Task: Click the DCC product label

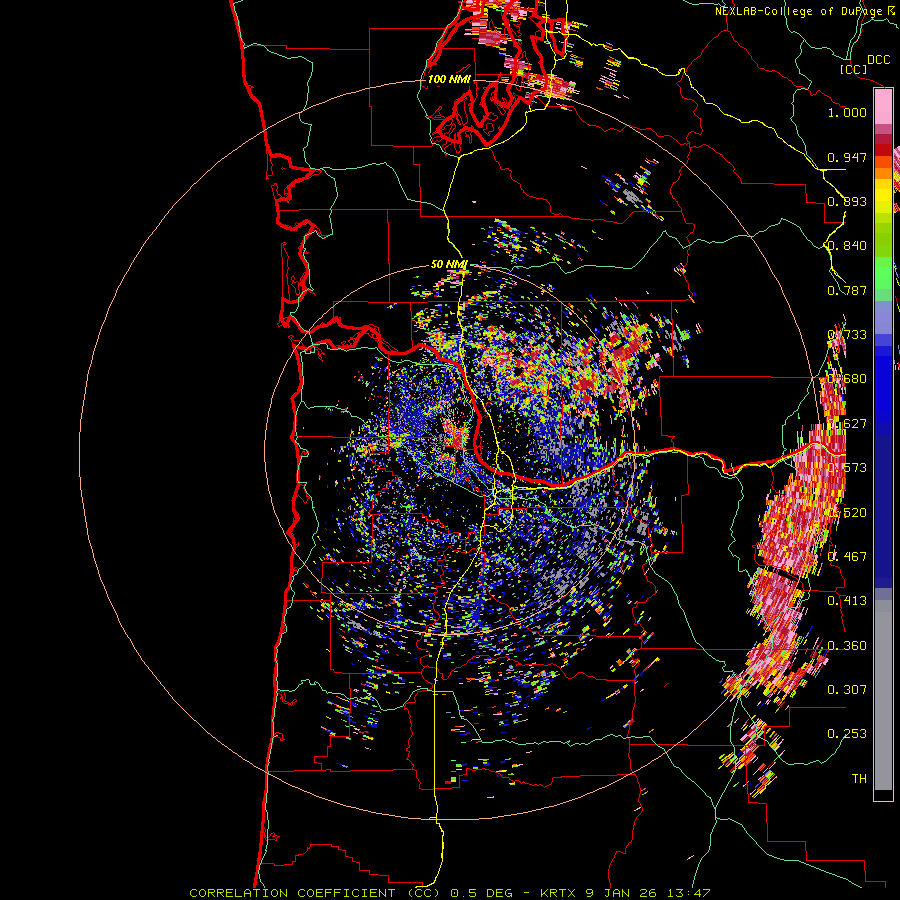Action: 879,60
